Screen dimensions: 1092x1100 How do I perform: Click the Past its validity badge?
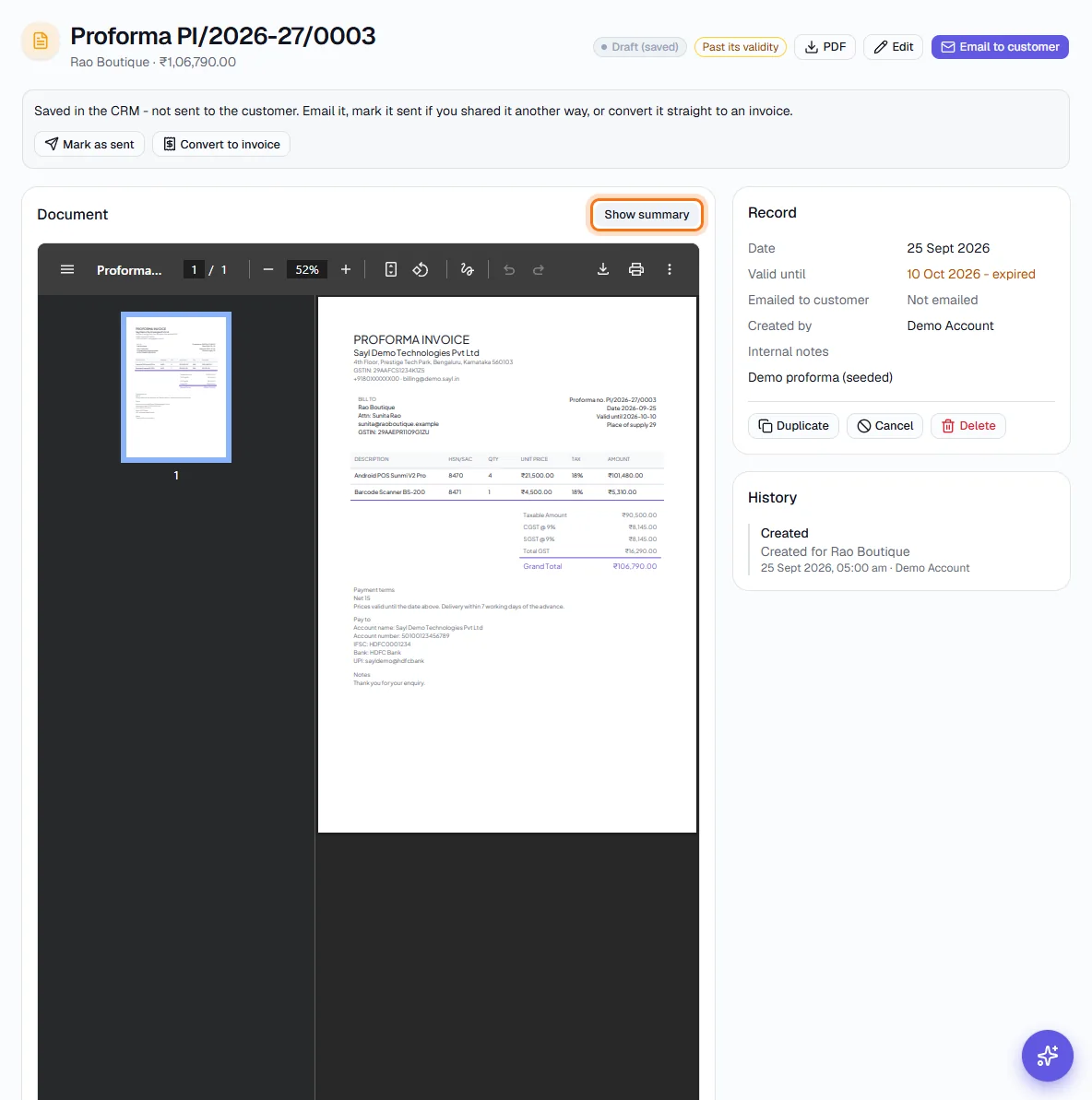(x=740, y=47)
